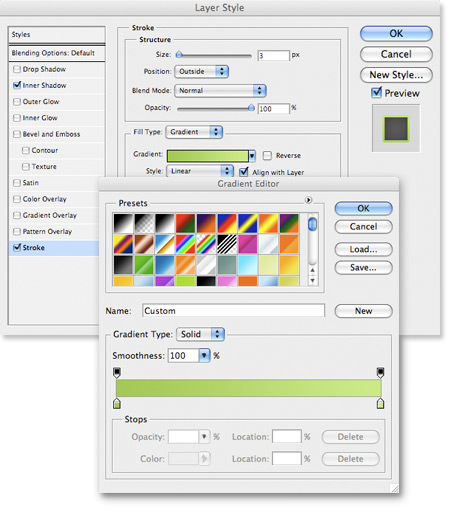The height and width of the screenshot is (512, 450).
Task: Click the Load... button in Gradient Editor
Action: tap(363, 249)
